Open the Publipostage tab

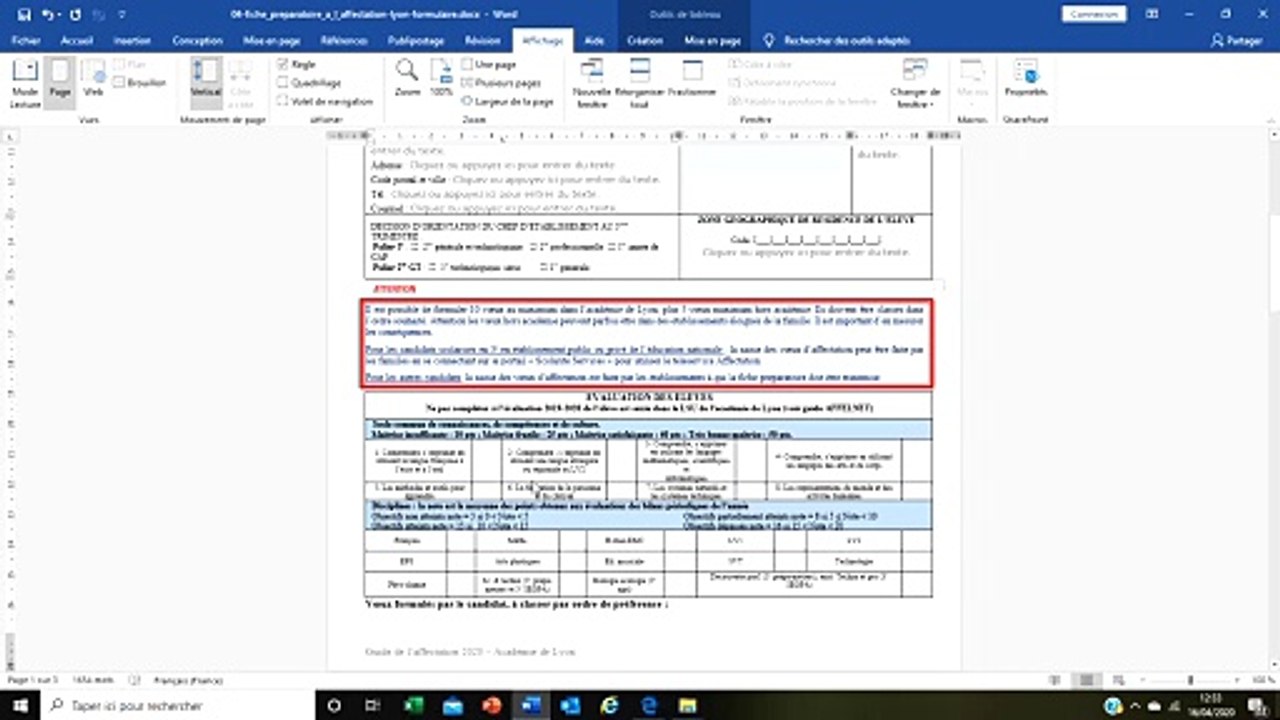pos(416,41)
